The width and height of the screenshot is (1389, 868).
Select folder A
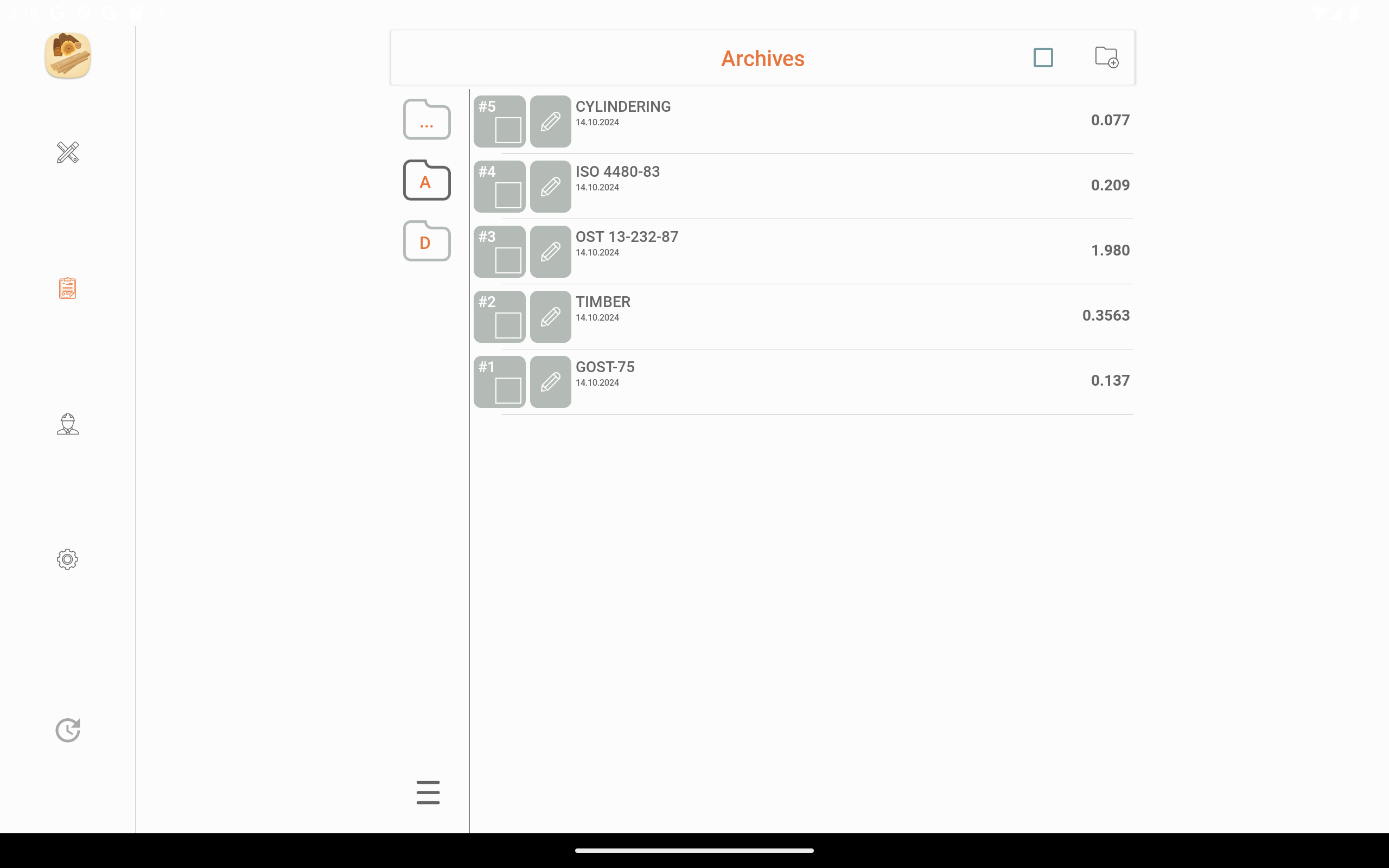click(426, 180)
